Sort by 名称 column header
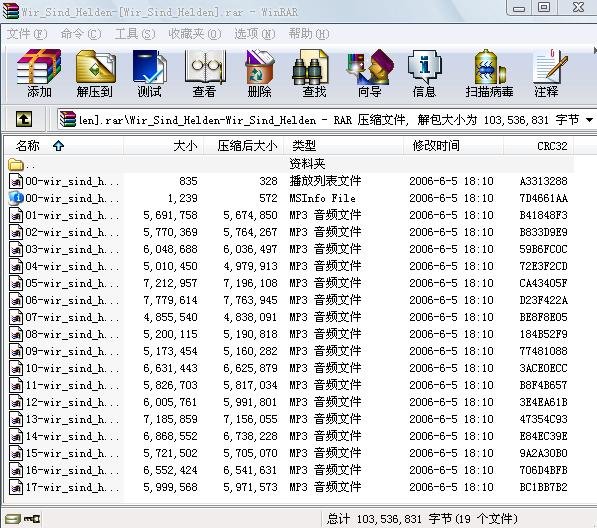The image size is (597, 528). point(64,145)
